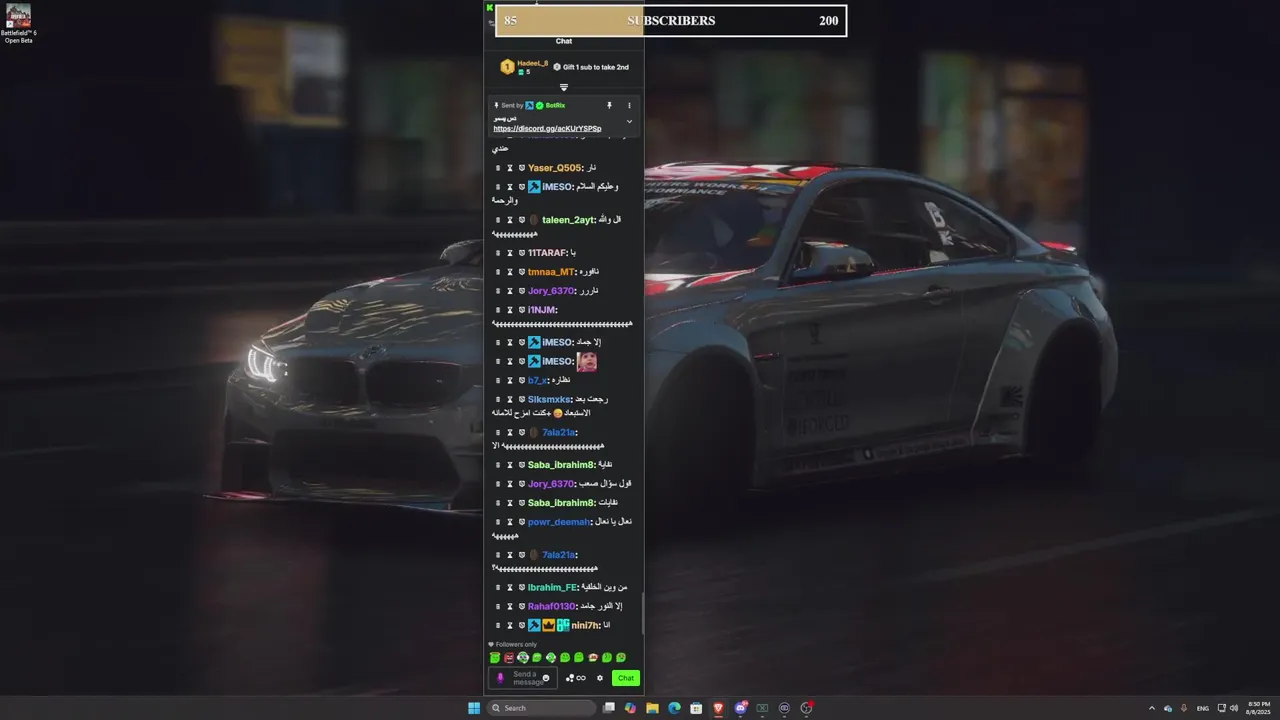1280x720 pixels.
Task: Click the ENG language indicator
Action: 1203,708
